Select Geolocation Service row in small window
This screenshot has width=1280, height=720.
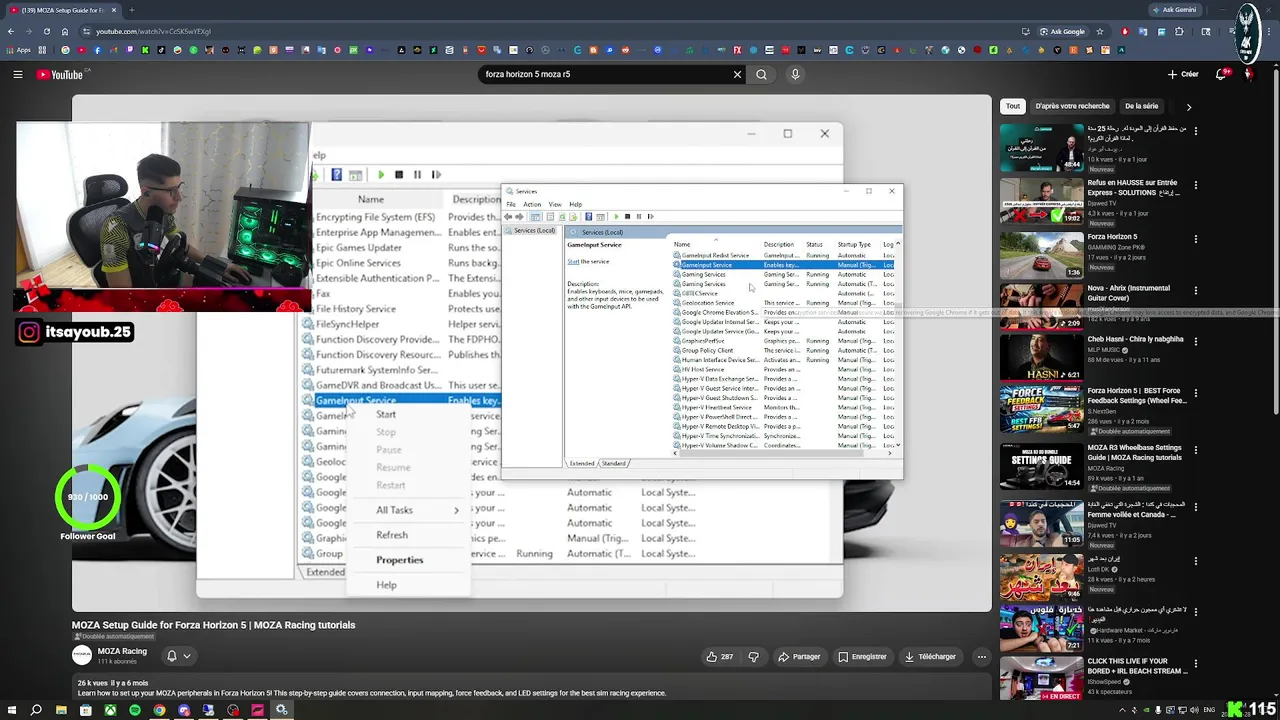coord(782,303)
